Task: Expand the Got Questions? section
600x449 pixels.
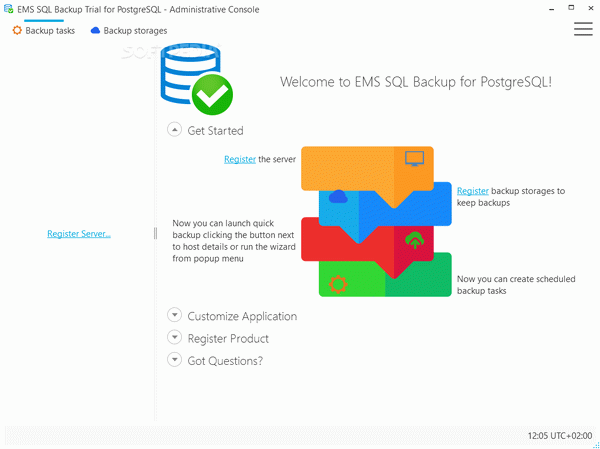Action: [175, 360]
